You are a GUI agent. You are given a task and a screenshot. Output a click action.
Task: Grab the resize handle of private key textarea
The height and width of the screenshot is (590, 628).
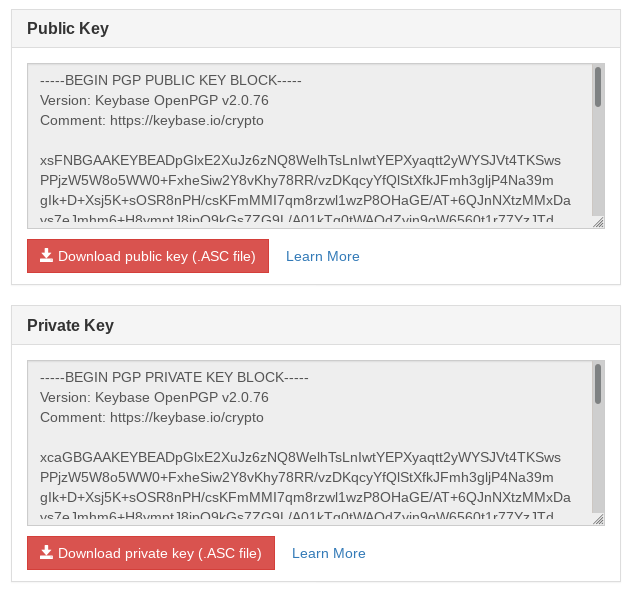(x=598, y=520)
